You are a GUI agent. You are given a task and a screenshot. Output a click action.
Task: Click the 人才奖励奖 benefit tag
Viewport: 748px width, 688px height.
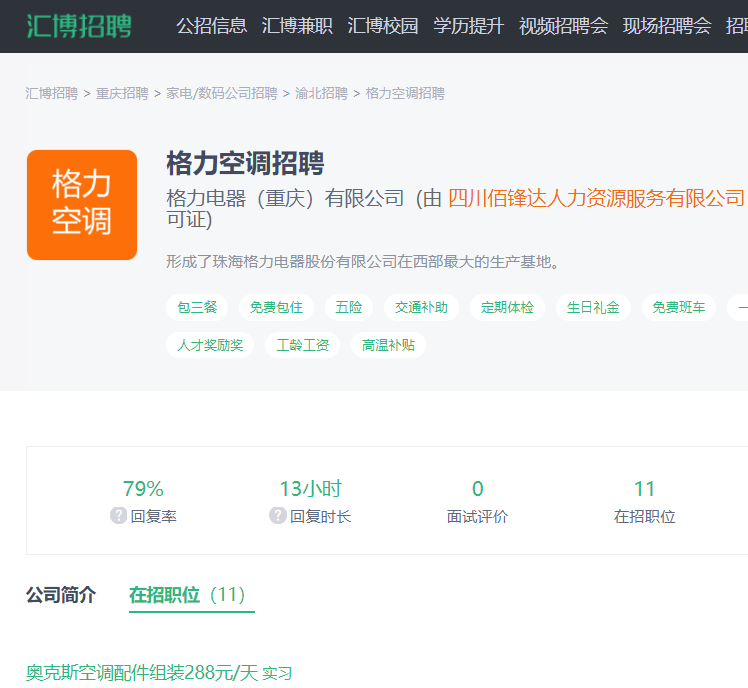point(210,345)
